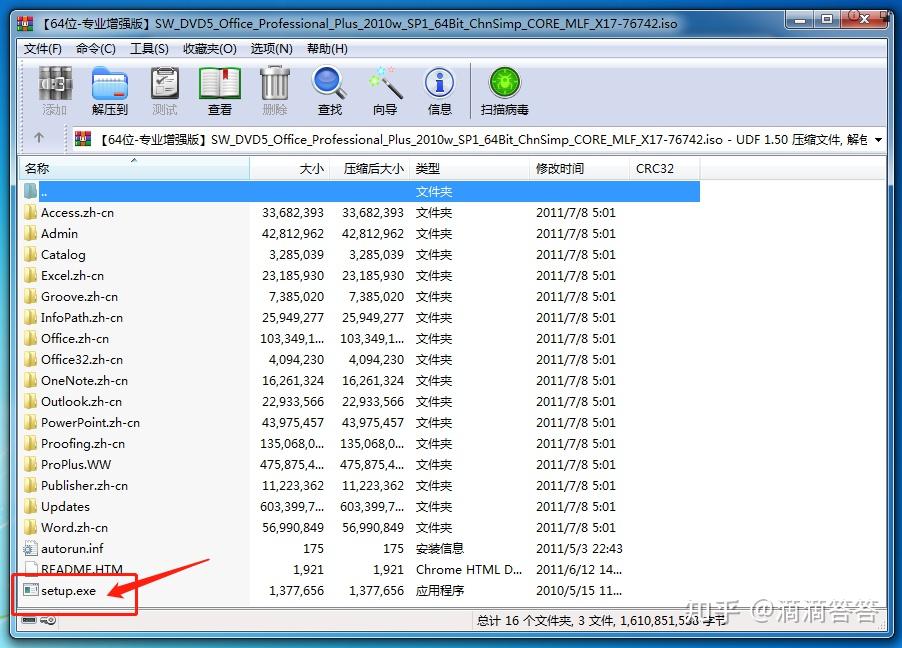Select the ProPlus.WW folder row
The width and height of the screenshot is (902, 648).
point(360,464)
